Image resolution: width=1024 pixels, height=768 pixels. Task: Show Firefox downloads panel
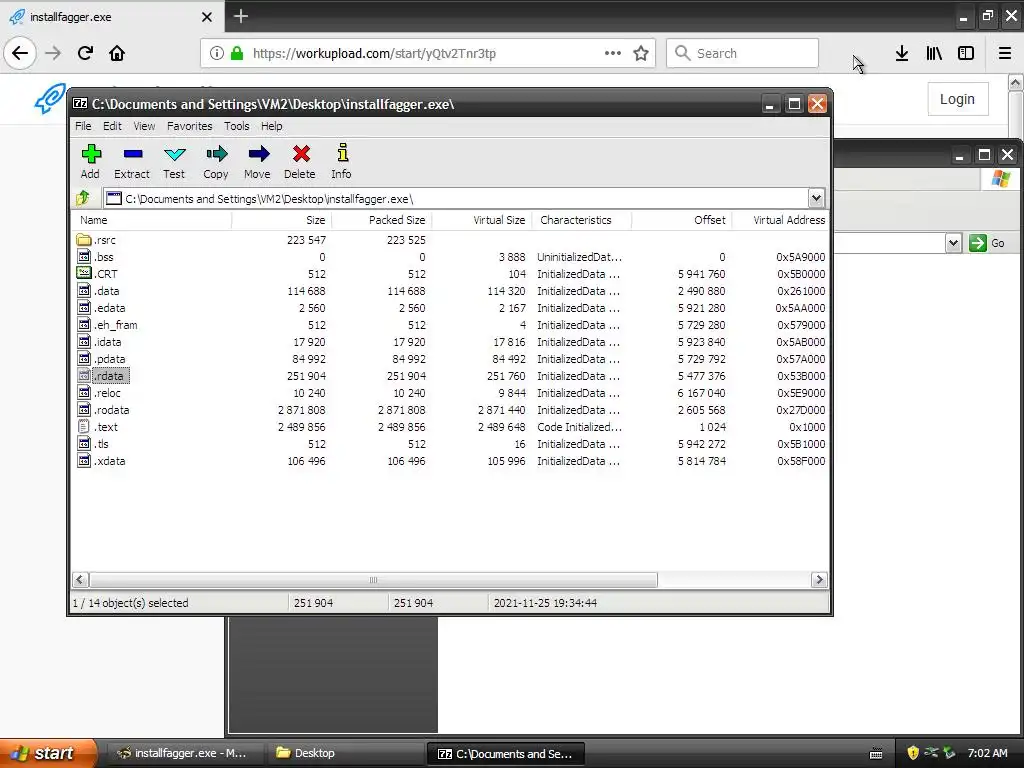tap(902, 53)
